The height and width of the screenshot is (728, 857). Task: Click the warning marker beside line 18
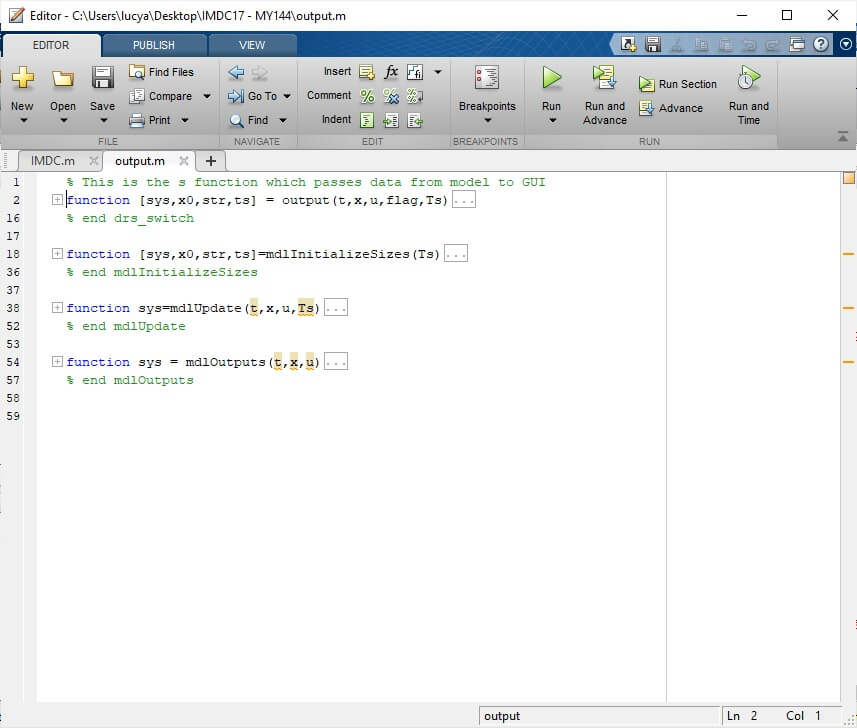(x=848, y=254)
